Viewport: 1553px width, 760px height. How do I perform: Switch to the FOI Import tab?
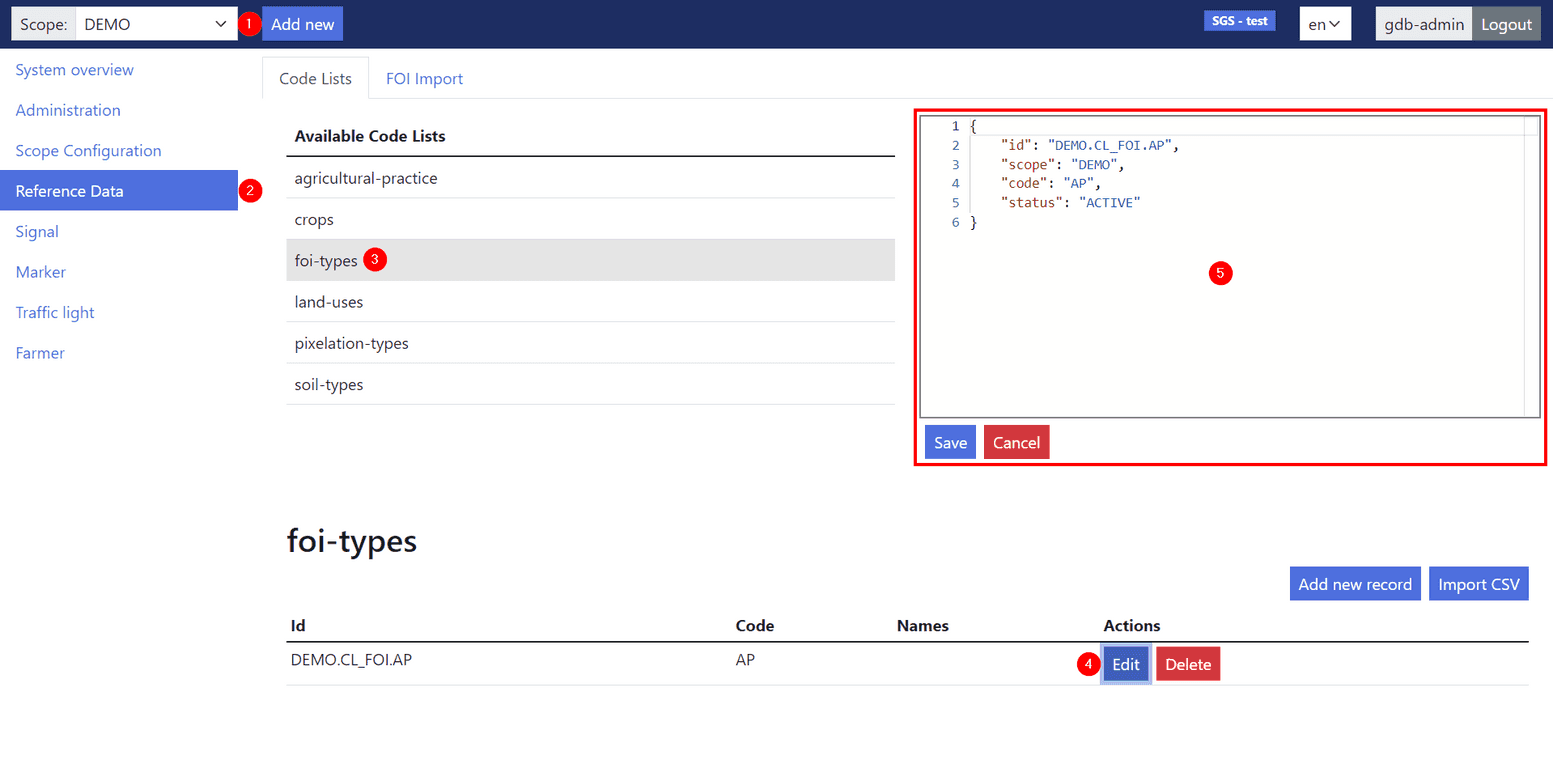(424, 77)
